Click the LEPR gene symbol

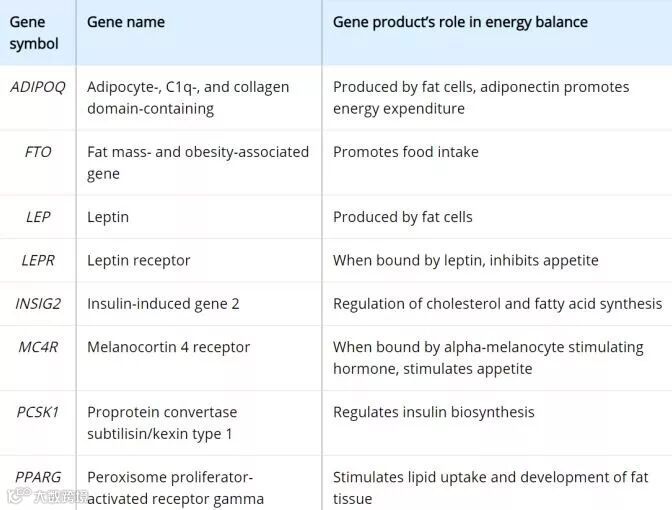tap(37, 260)
